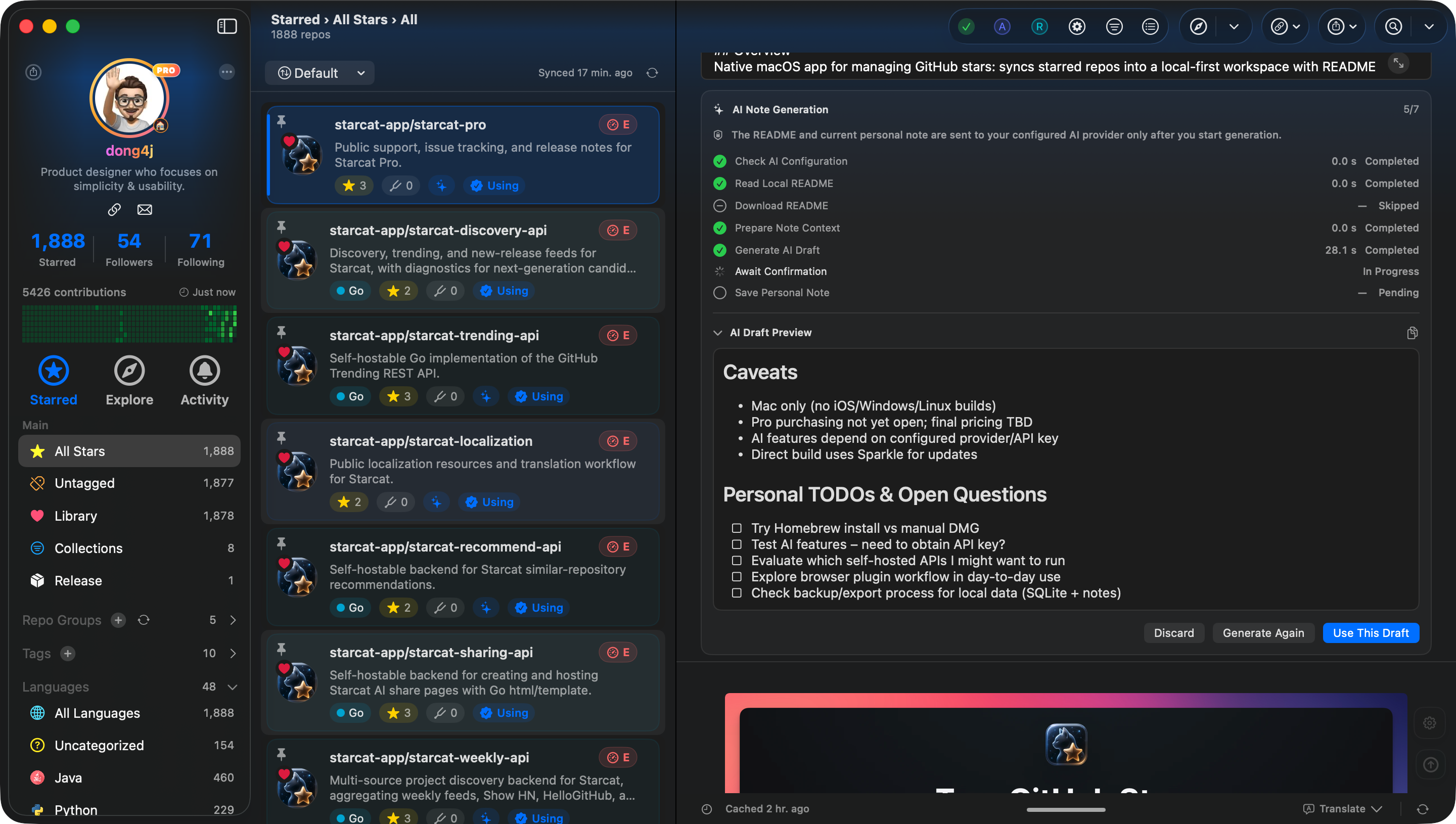1456x824 pixels.
Task: Click the link icon under profile bio
Action: coord(114,209)
